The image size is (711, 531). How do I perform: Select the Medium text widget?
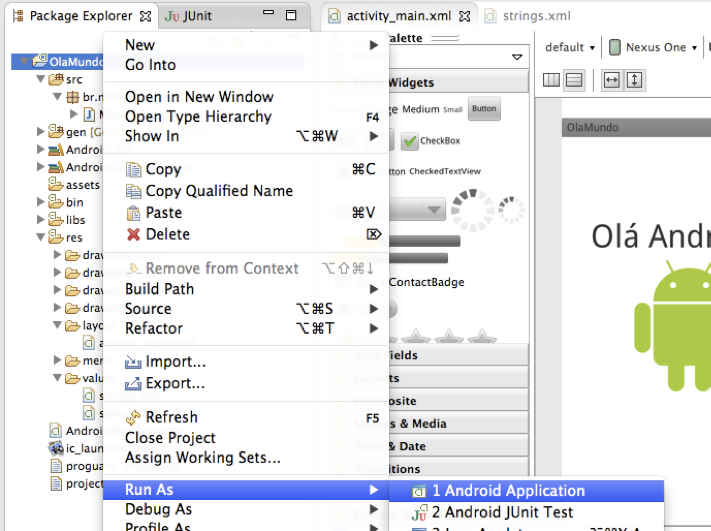click(x=421, y=109)
